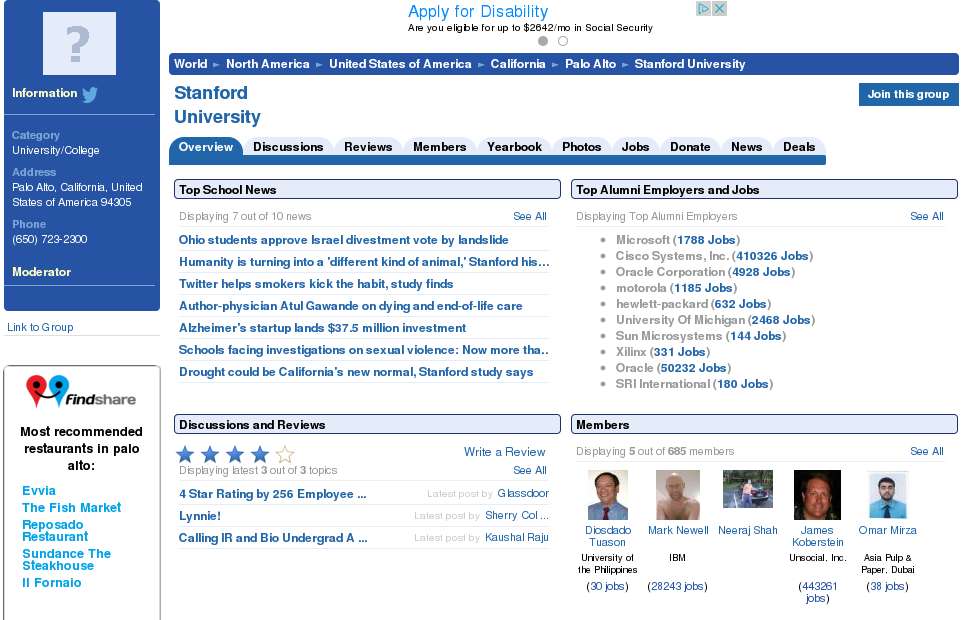The height and width of the screenshot is (620, 980).
Task: Go to World in breadcrumb
Action: [x=191, y=64]
